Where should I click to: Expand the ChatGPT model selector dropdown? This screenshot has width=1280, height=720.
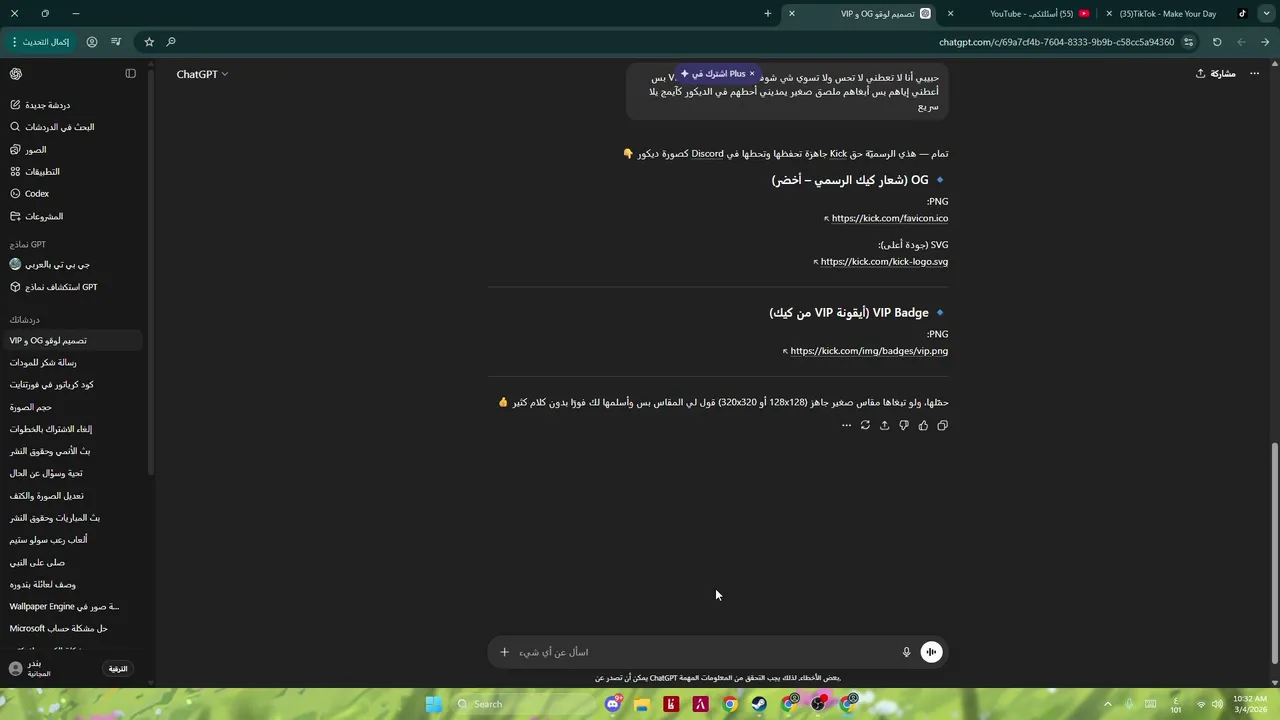[x=202, y=74]
